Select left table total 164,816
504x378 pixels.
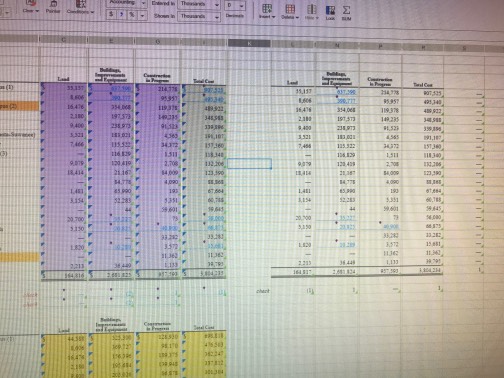click(x=64, y=276)
